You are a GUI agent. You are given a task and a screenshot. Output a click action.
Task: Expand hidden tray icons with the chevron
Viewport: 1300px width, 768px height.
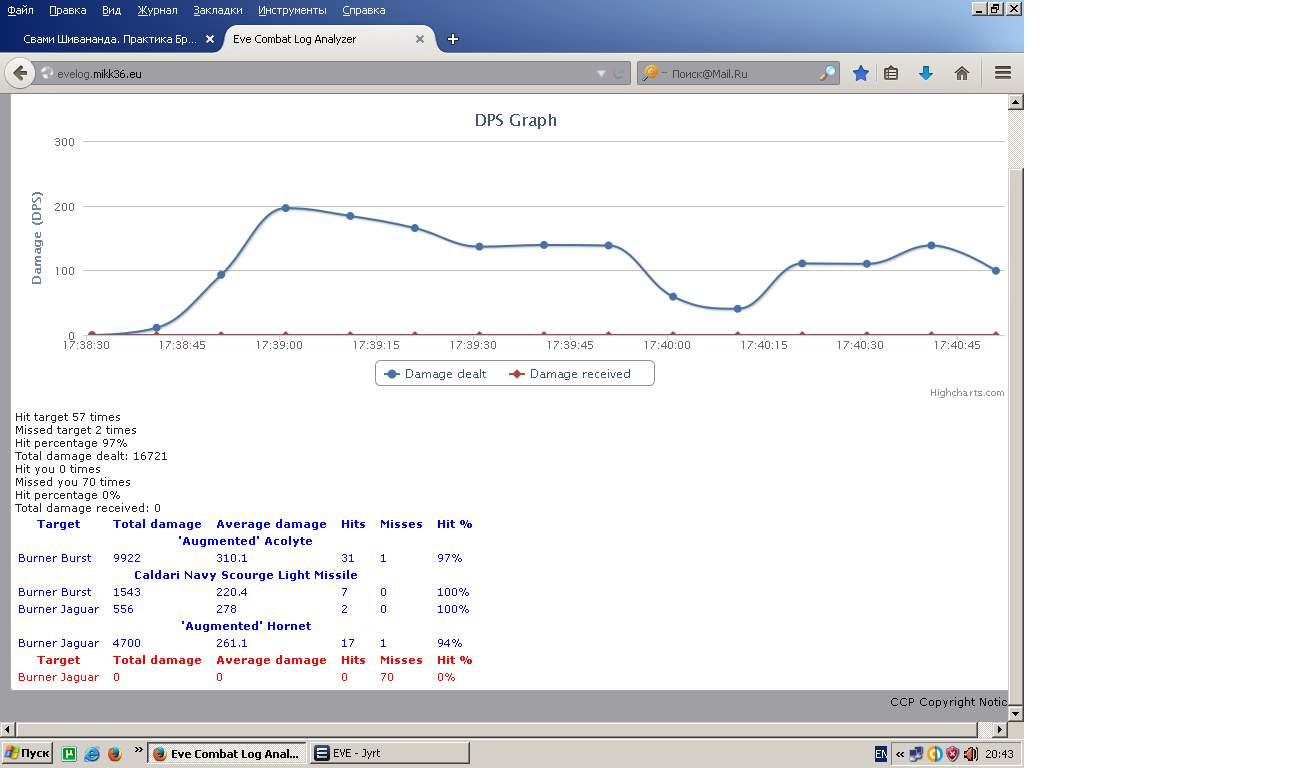tap(900, 754)
